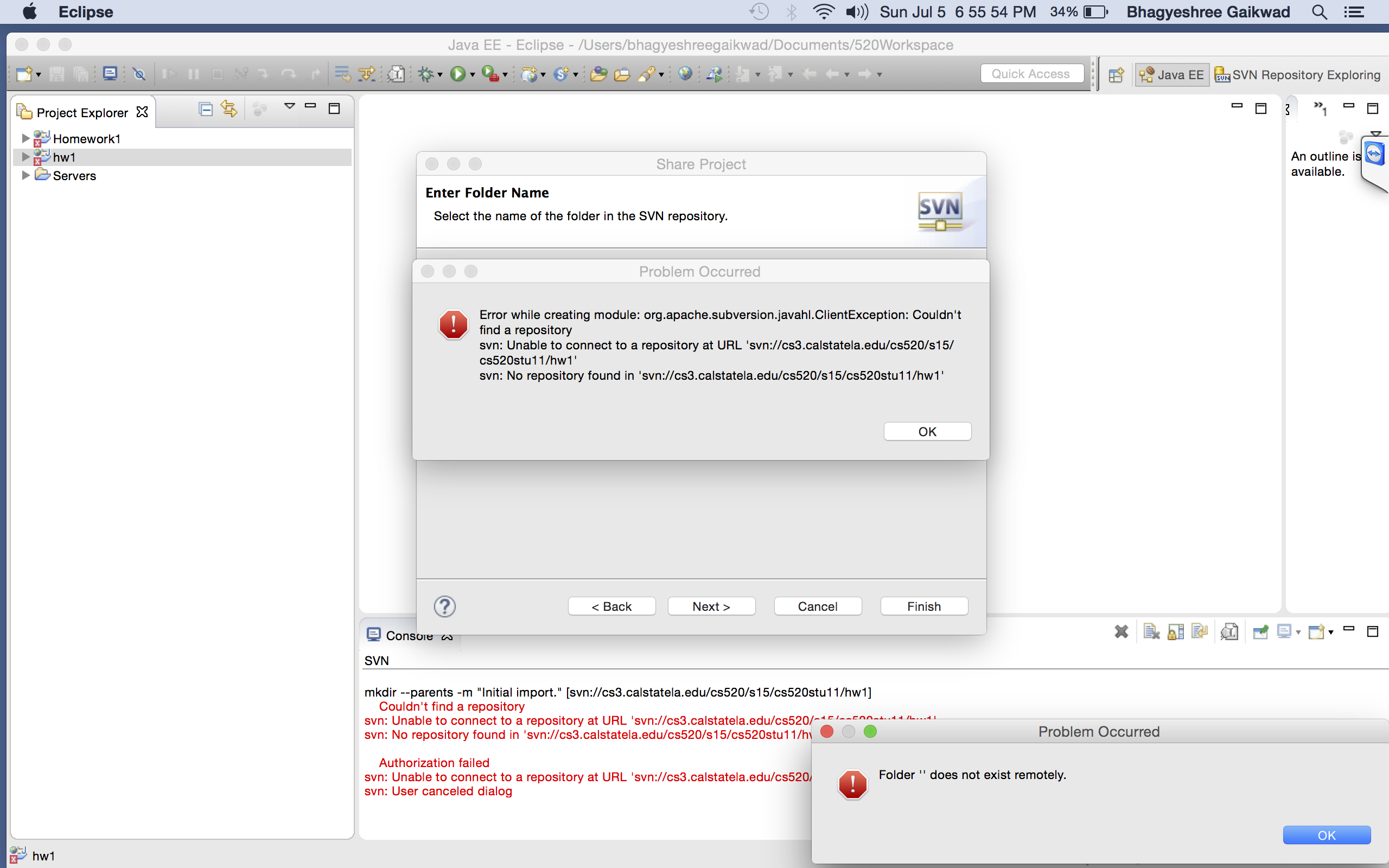
Task: Switch to SVN Repository Exploring perspective
Action: pos(1298,75)
